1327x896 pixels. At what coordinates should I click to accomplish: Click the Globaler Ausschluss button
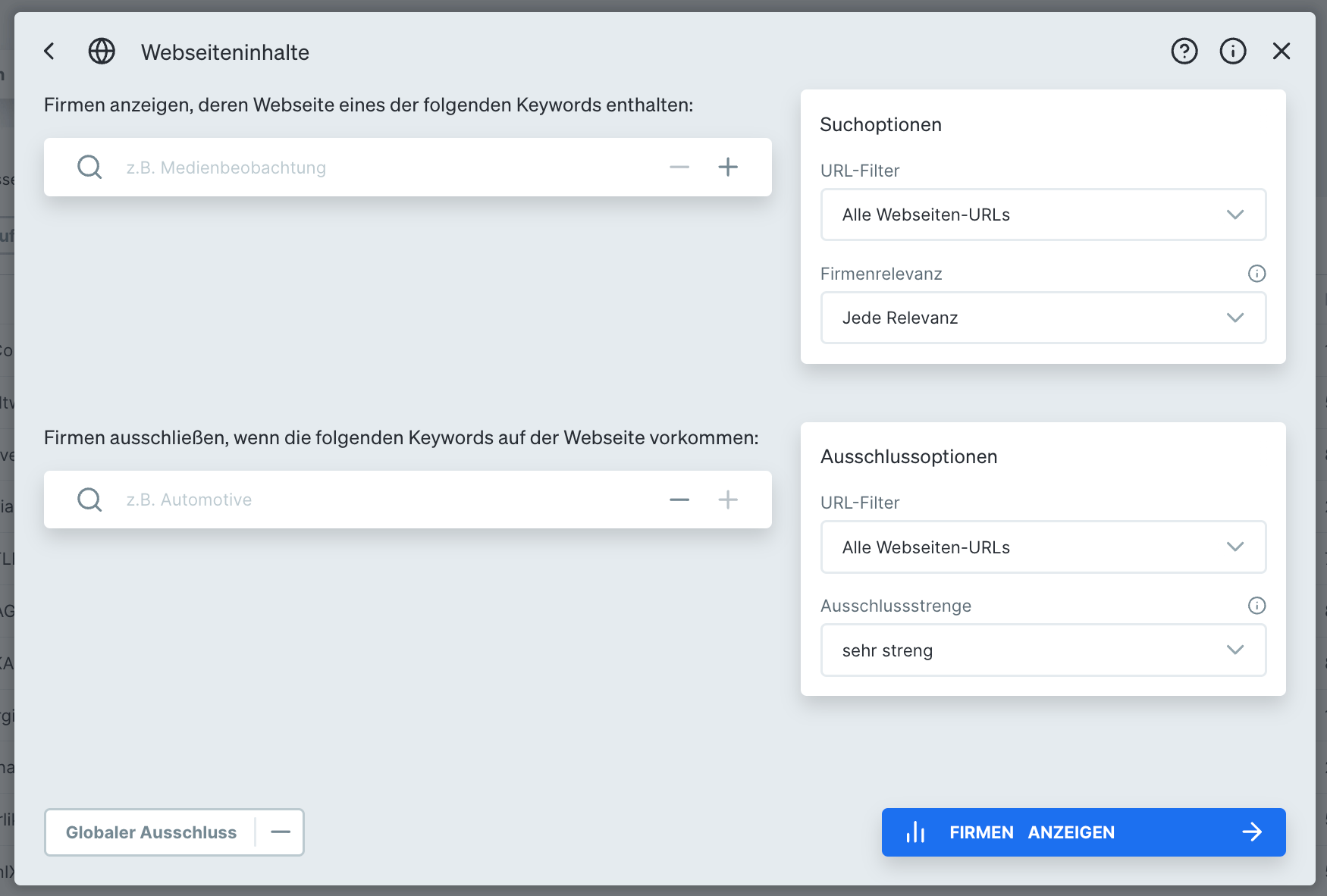point(152,832)
